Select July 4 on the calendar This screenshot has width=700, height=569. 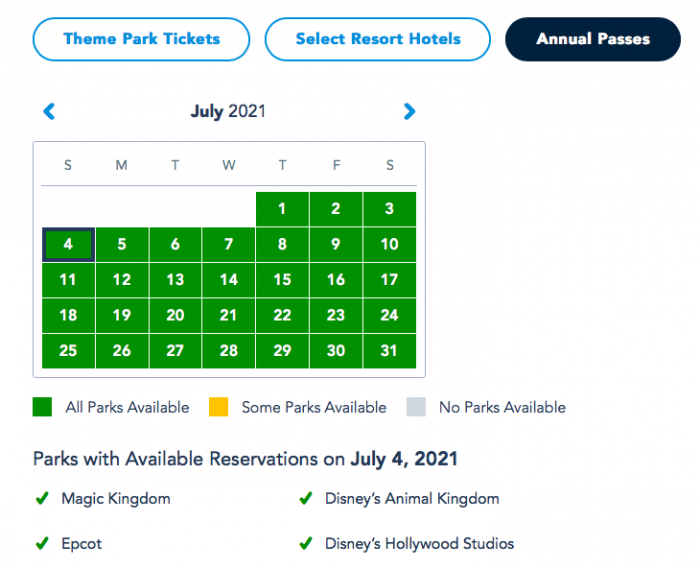point(68,244)
